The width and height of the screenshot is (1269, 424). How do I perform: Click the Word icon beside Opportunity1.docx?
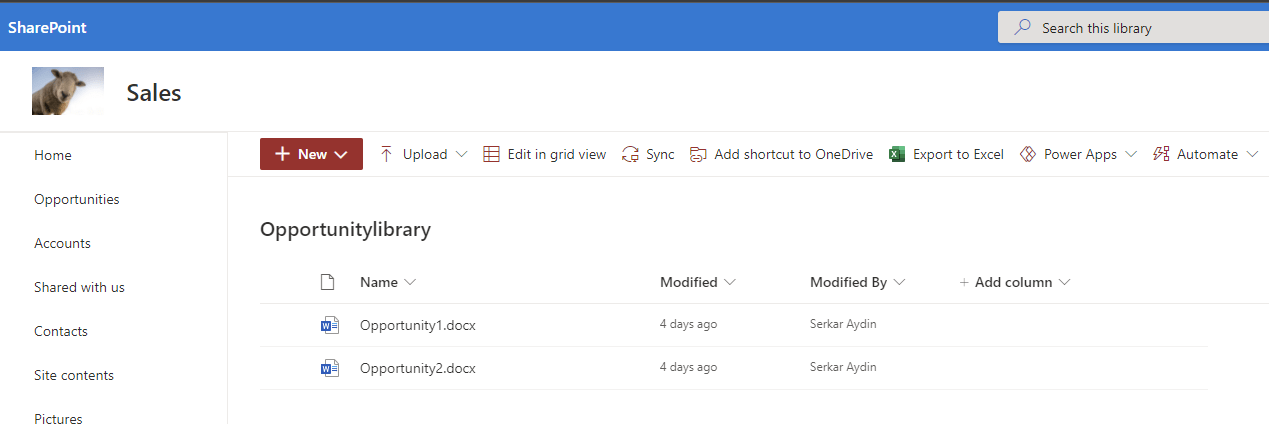pos(329,325)
